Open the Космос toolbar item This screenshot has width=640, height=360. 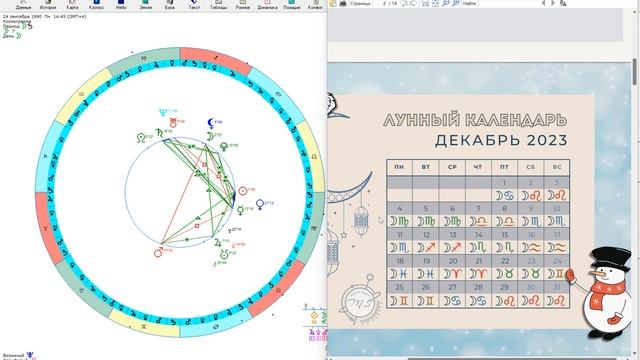(x=96, y=5)
